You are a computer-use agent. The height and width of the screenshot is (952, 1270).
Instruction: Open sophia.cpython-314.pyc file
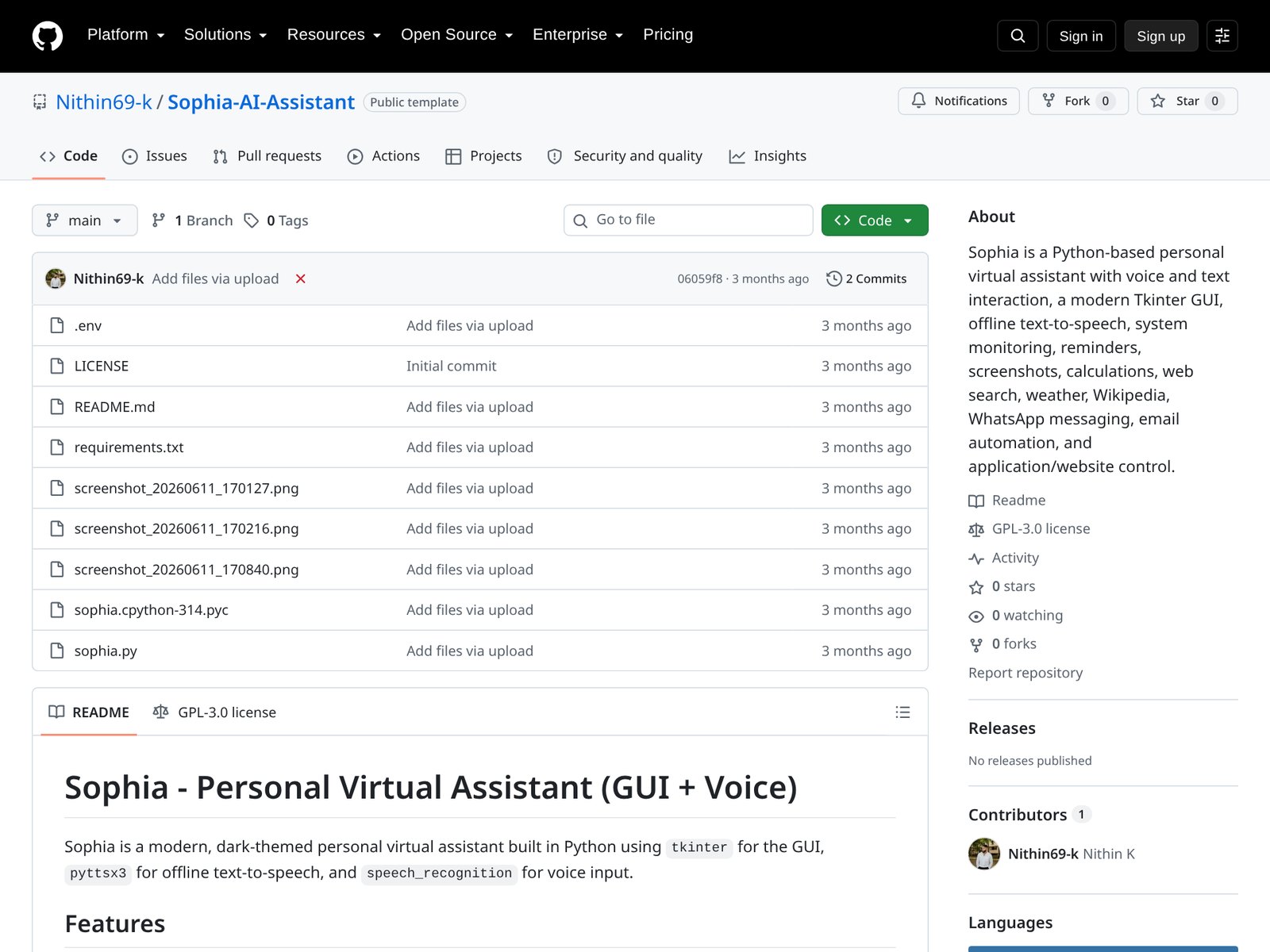[x=152, y=610]
